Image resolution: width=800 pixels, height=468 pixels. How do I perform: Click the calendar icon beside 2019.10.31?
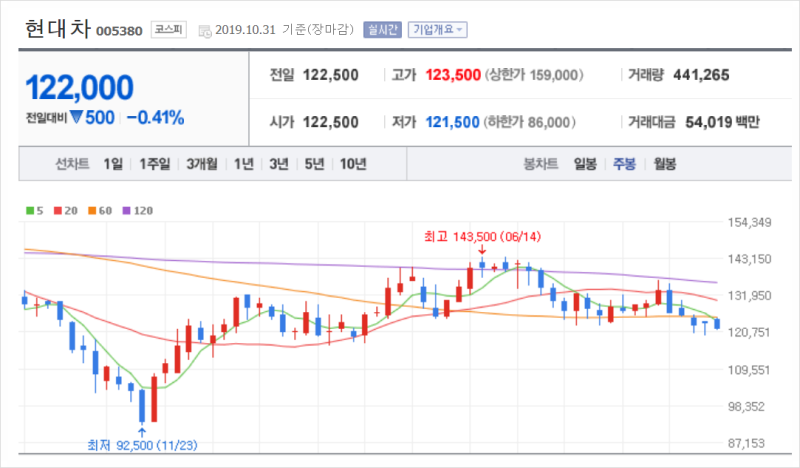(x=205, y=31)
